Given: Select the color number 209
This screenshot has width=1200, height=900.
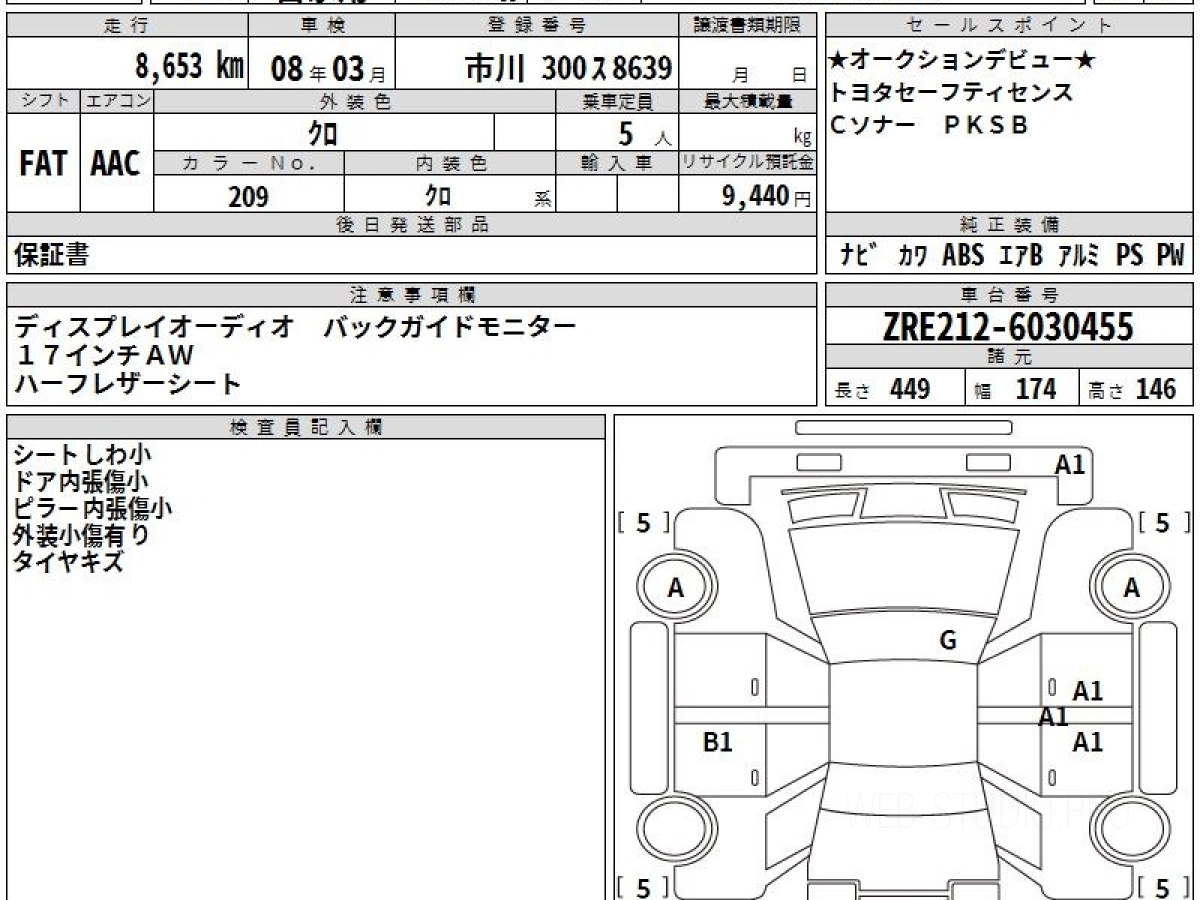Looking at the screenshot, I should click(x=249, y=197).
